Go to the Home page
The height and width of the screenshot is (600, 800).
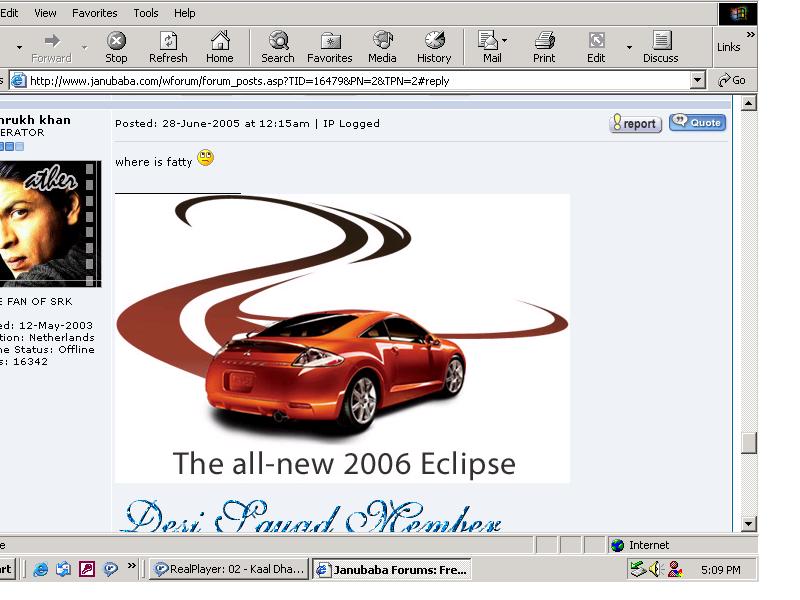219,47
